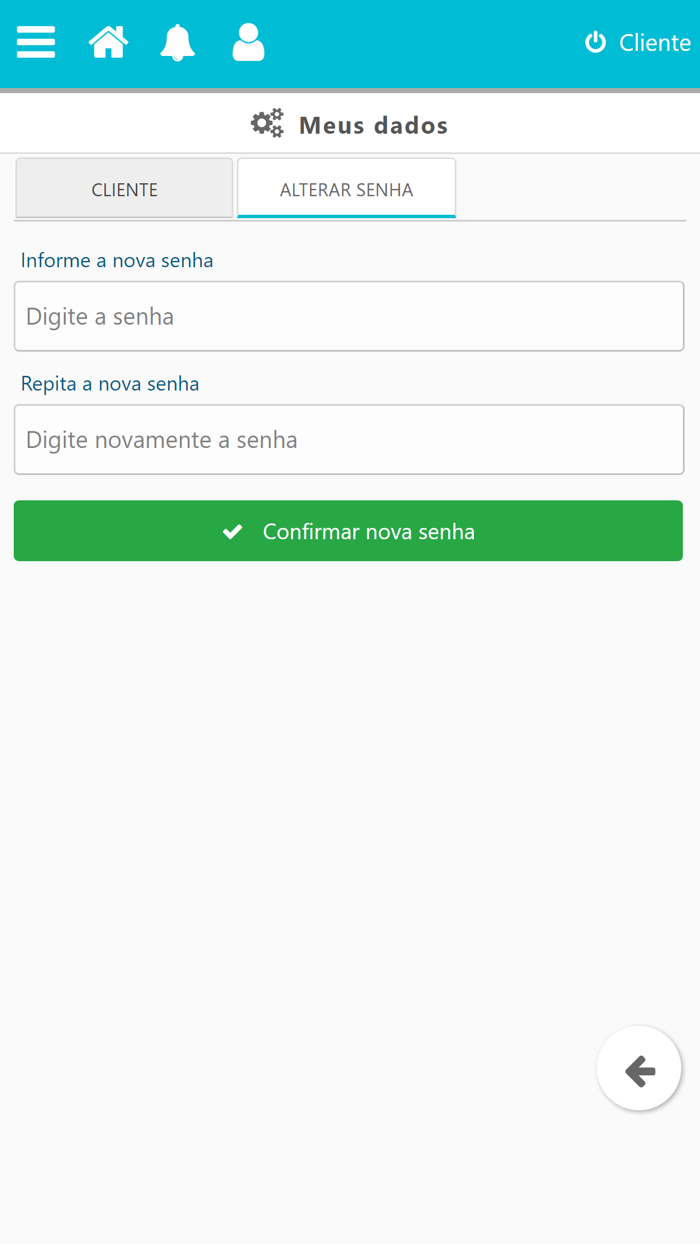Click the Repita a nova senha label
Screen dimensions: 700x1244
(110, 383)
